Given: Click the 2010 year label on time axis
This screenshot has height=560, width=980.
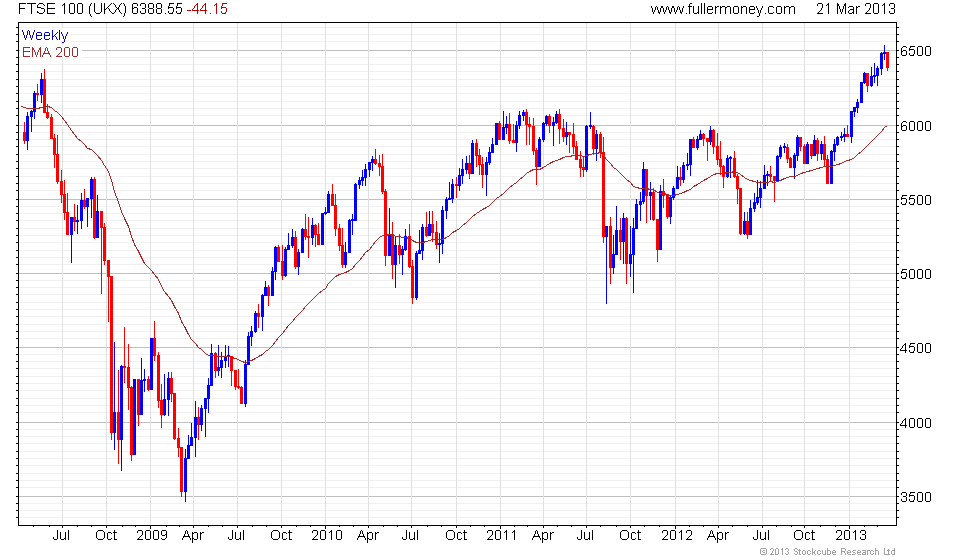Looking at the screenshot, I should click(327, 536).
